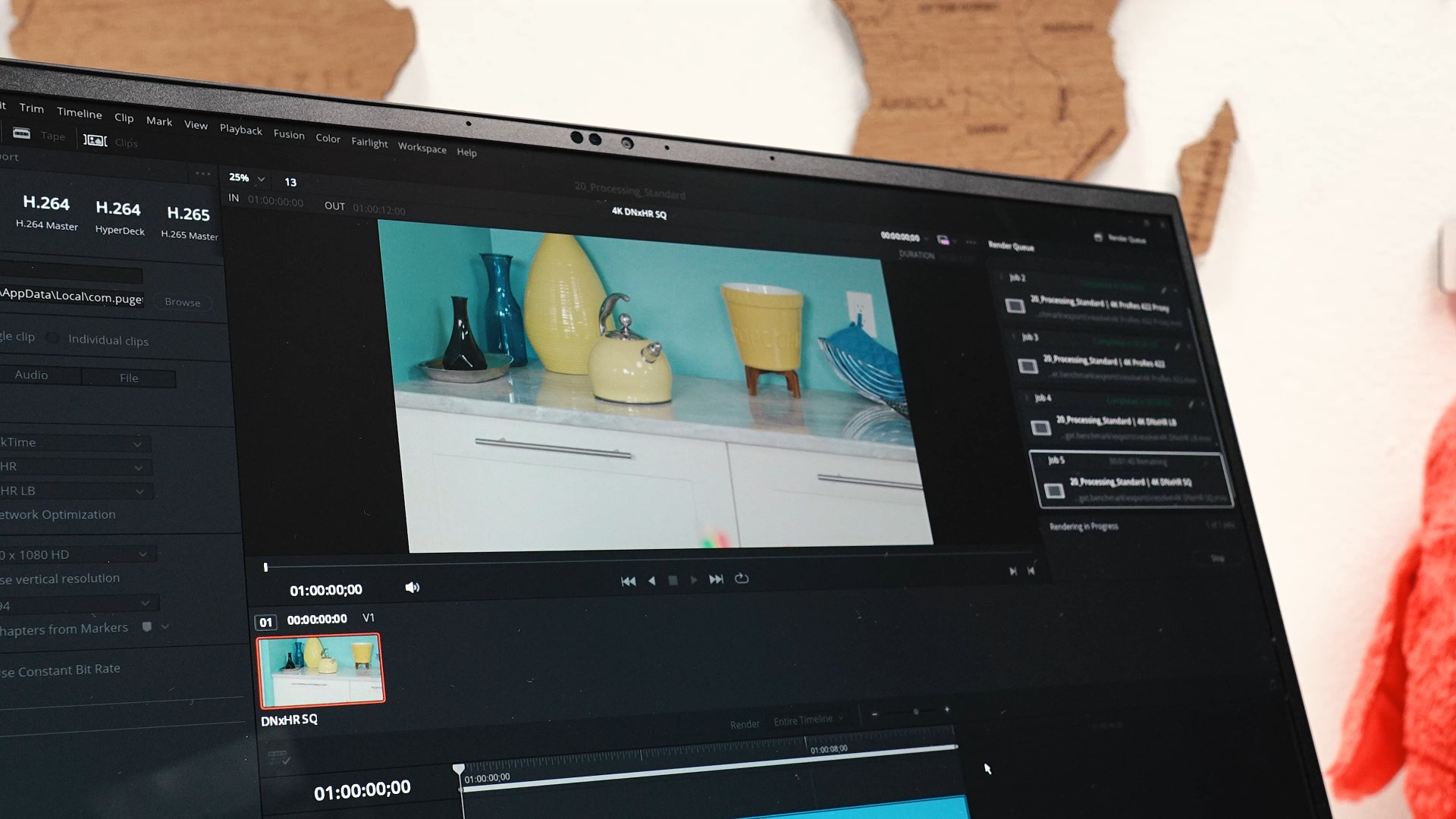Play the viewer in reverse
Image resolution: width=1456 pixels, height=819 pixels.
point(651,581)
